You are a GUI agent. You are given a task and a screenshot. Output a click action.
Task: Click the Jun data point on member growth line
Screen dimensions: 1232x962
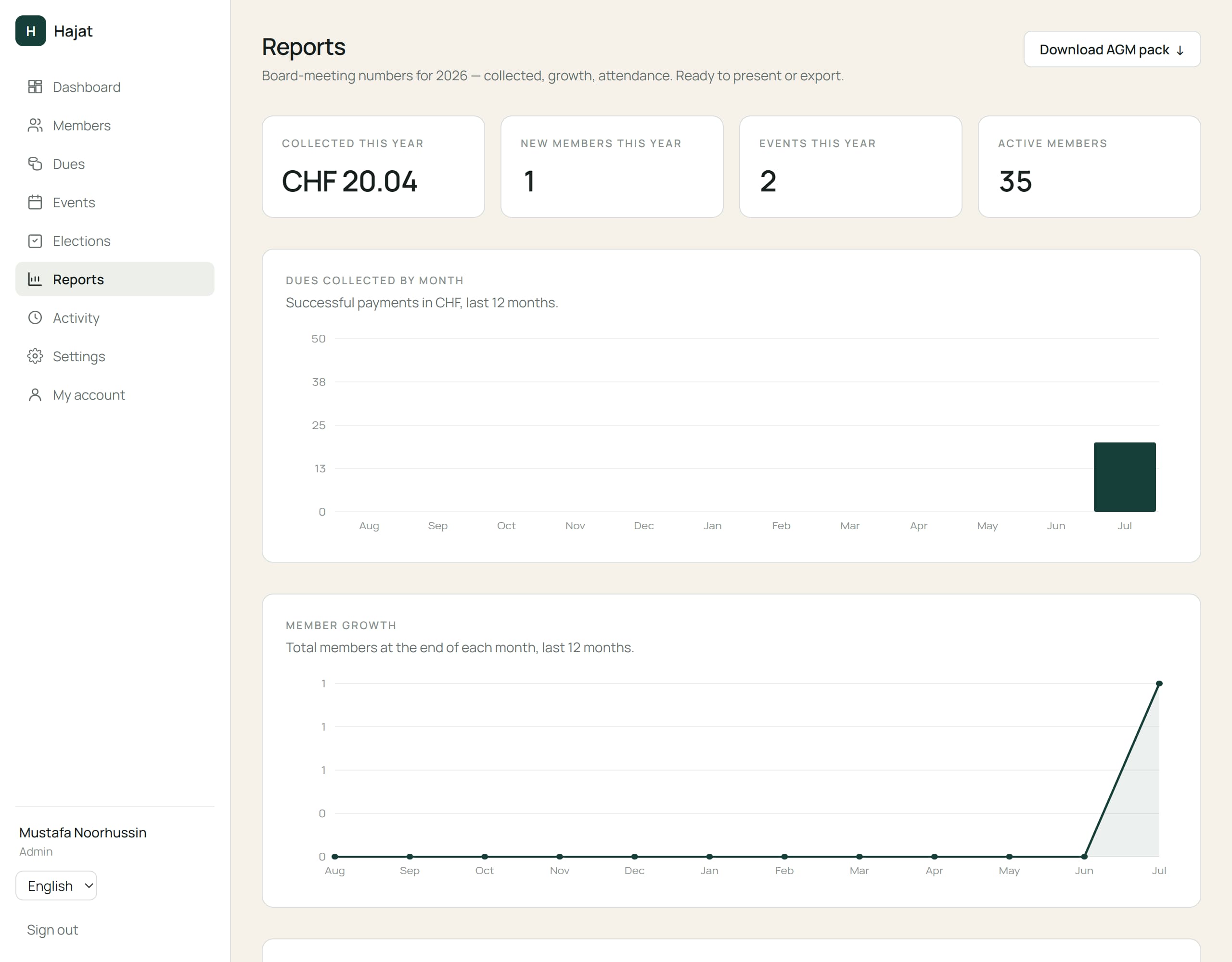pyautogui.click(x=1084, y=857)
